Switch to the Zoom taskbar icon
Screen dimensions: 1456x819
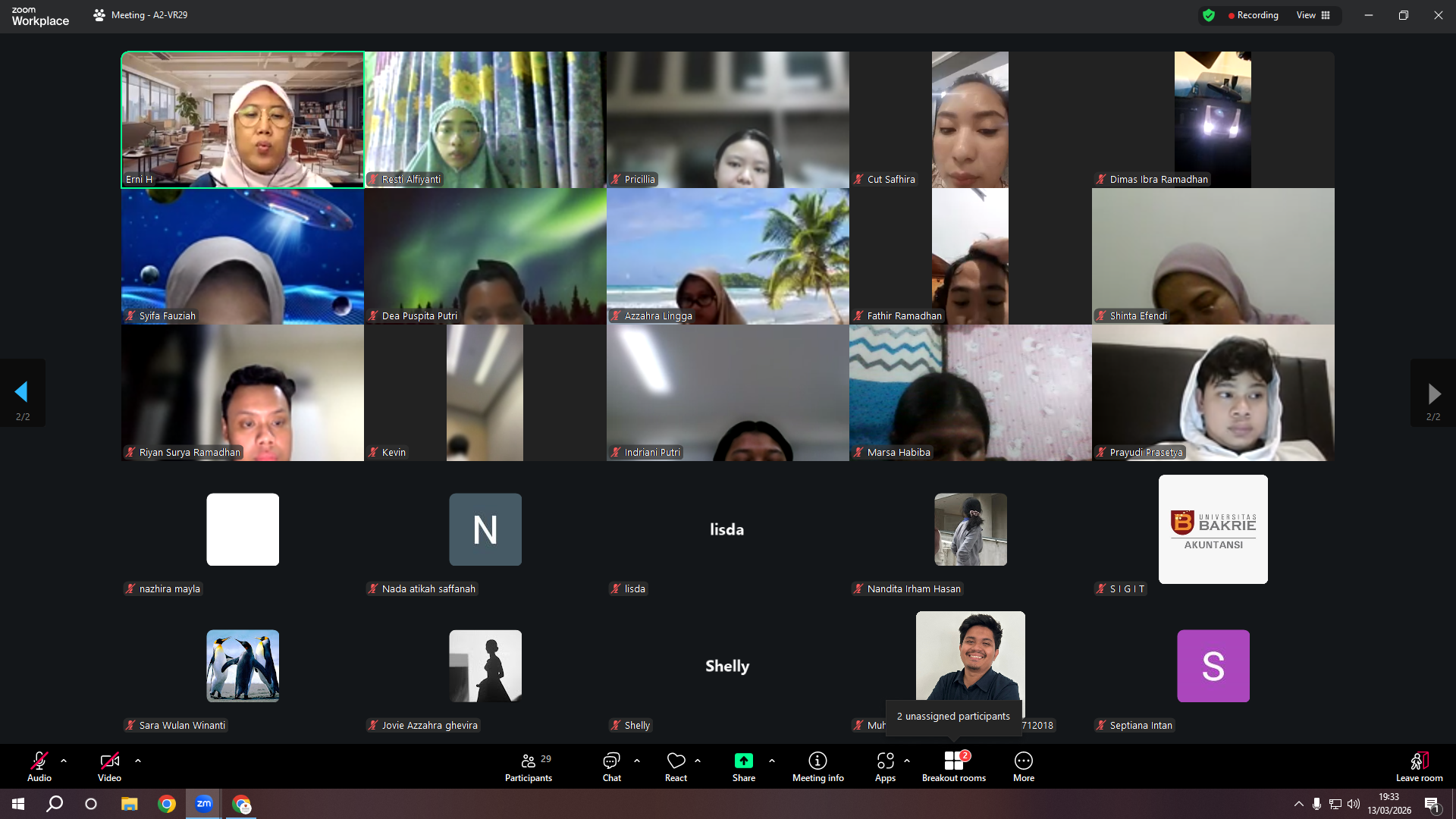click(204, 804)
